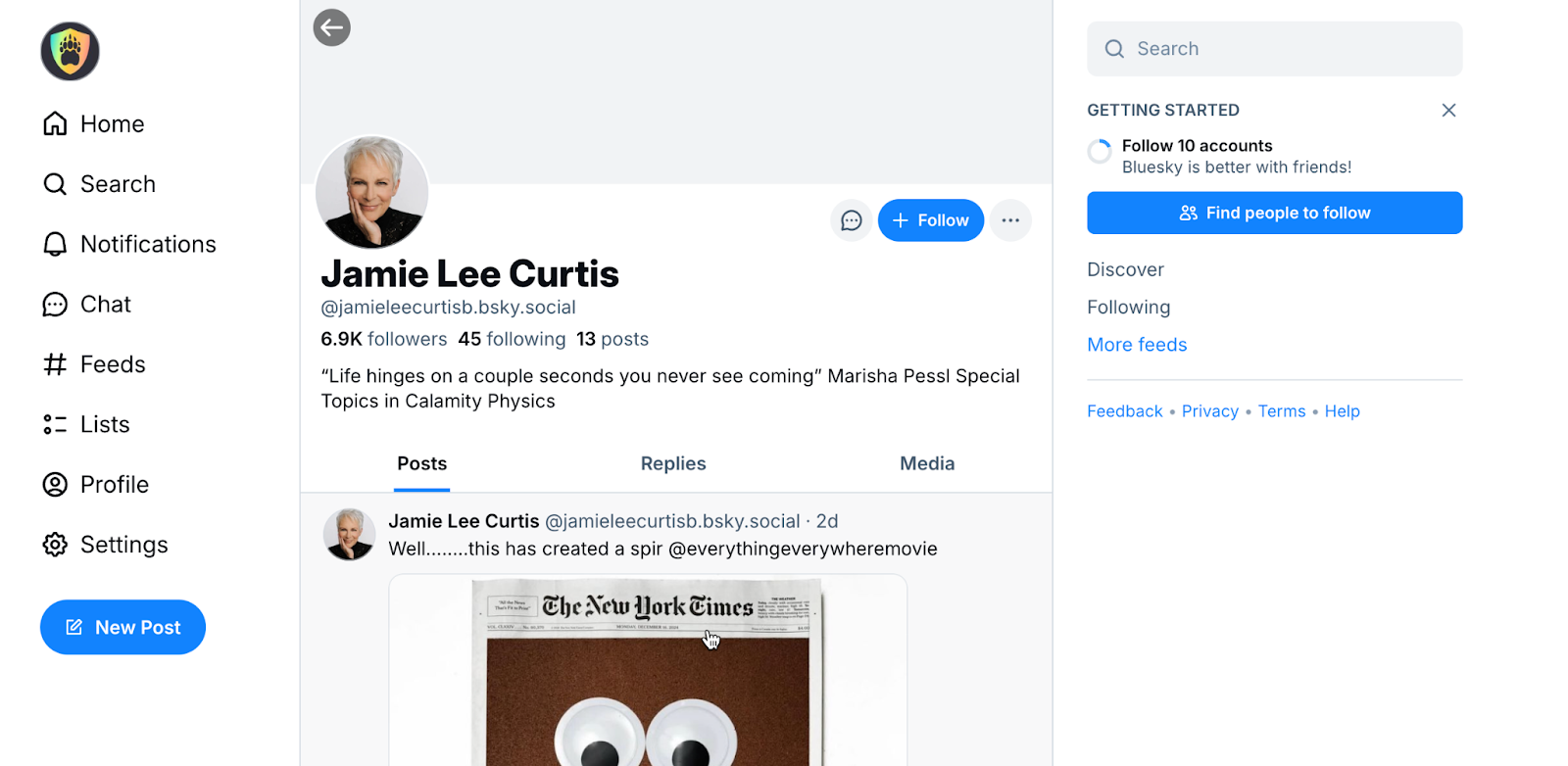Select the Posts tab
Viewport: 1568px width, 766px height.
coord(422,463)
